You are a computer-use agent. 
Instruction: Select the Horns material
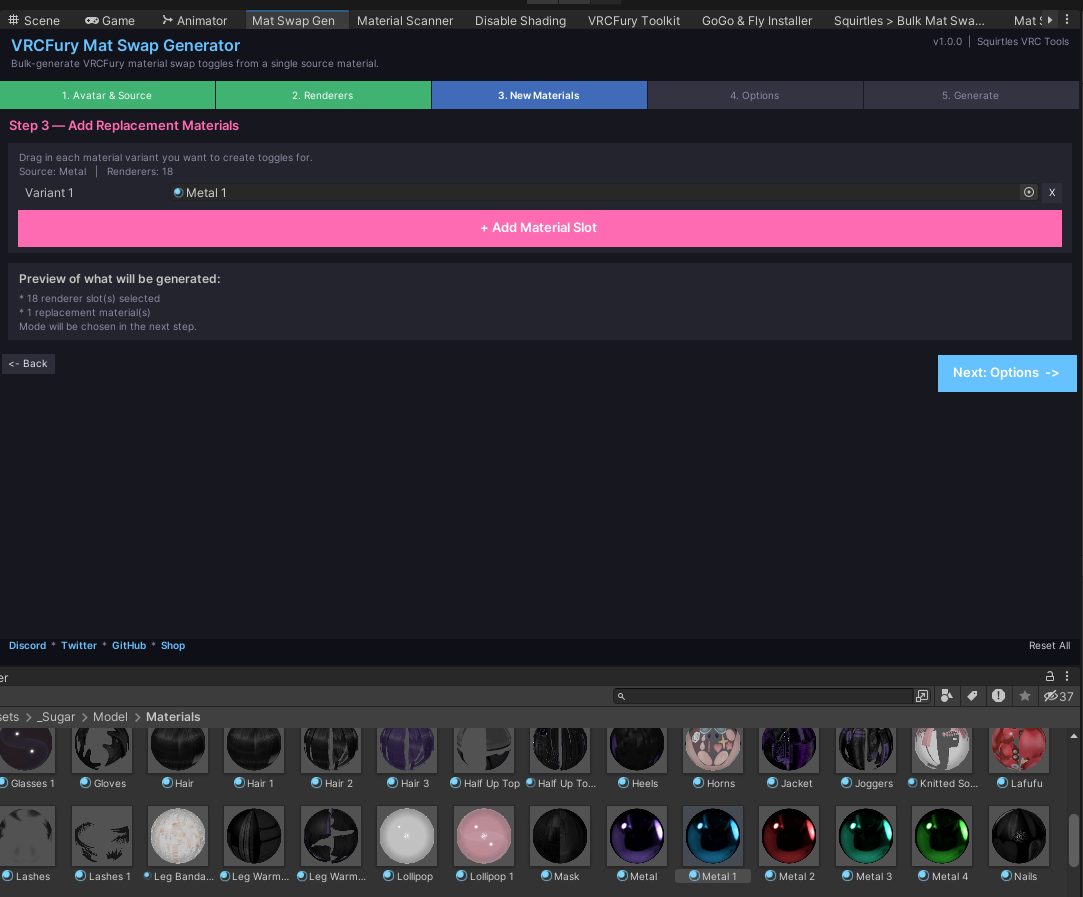(x=713, y=758)
